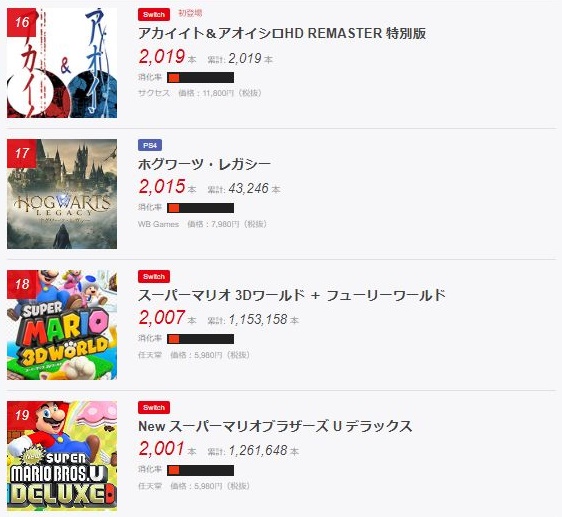Viewport: 562px width, 517px height.
Task: Select the Switch tag above New スーパーマリオブラザーズ U
Action: 154,407
